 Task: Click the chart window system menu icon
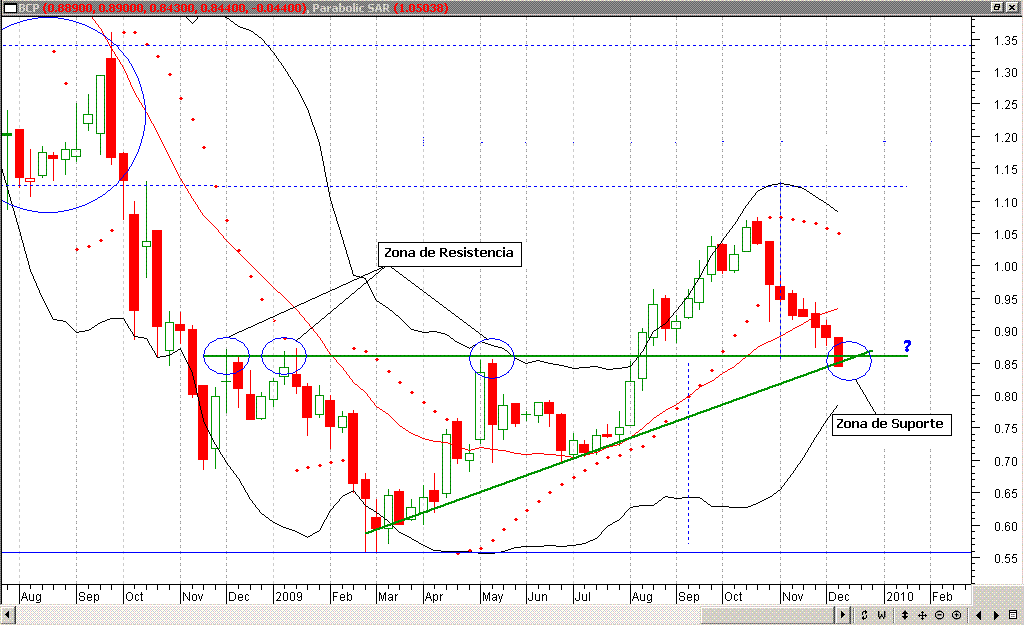click(x=9, y=8)
